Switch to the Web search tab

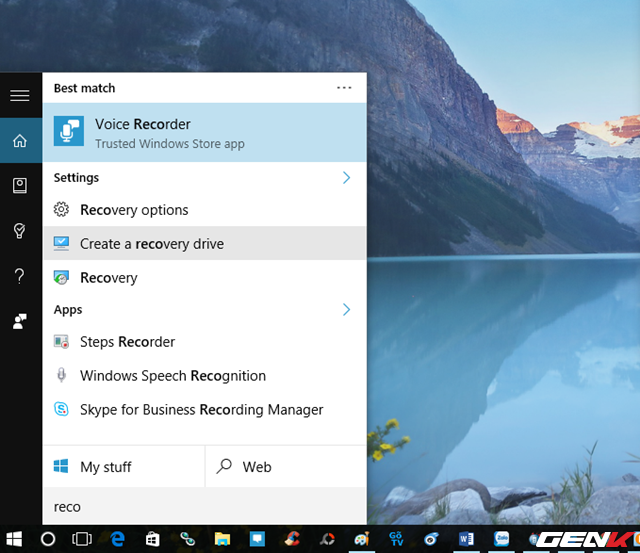pyautogui.click(x=285, y=467)
